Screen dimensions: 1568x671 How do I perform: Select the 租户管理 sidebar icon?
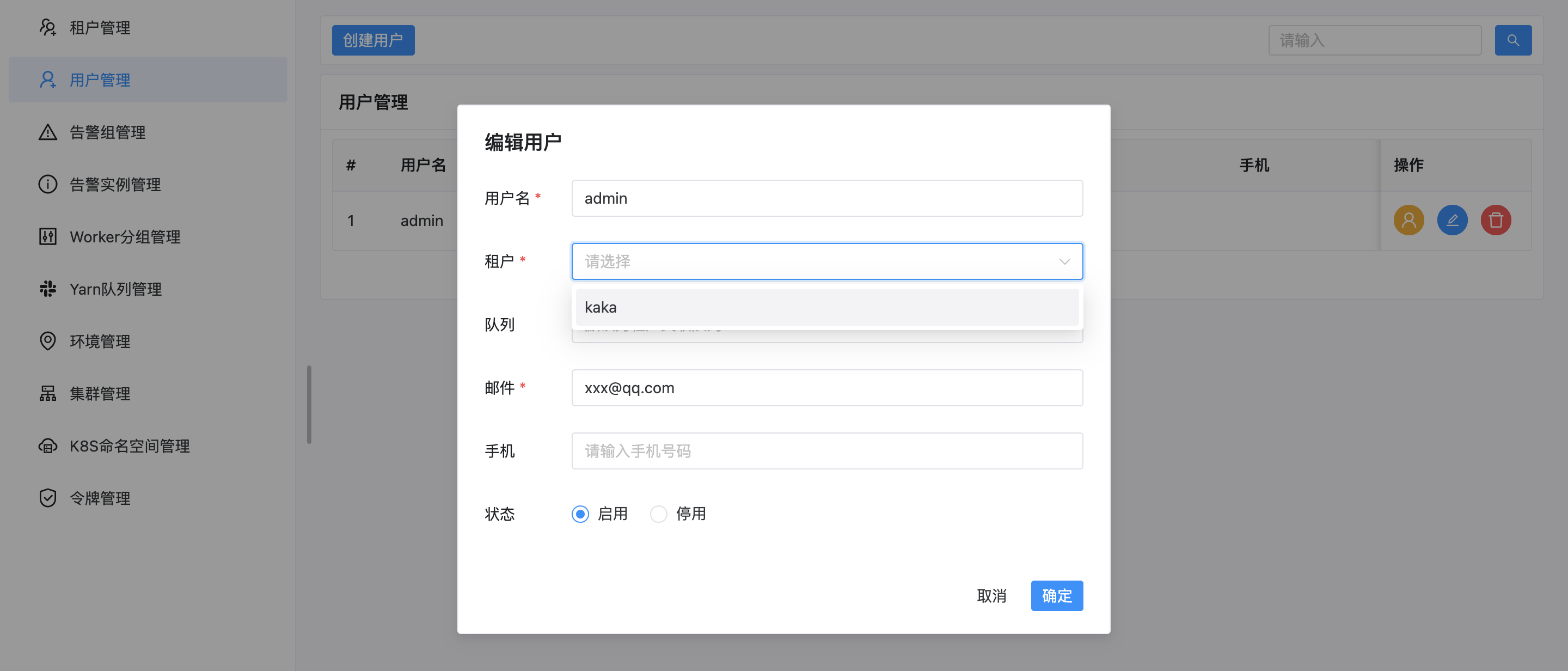47,27
